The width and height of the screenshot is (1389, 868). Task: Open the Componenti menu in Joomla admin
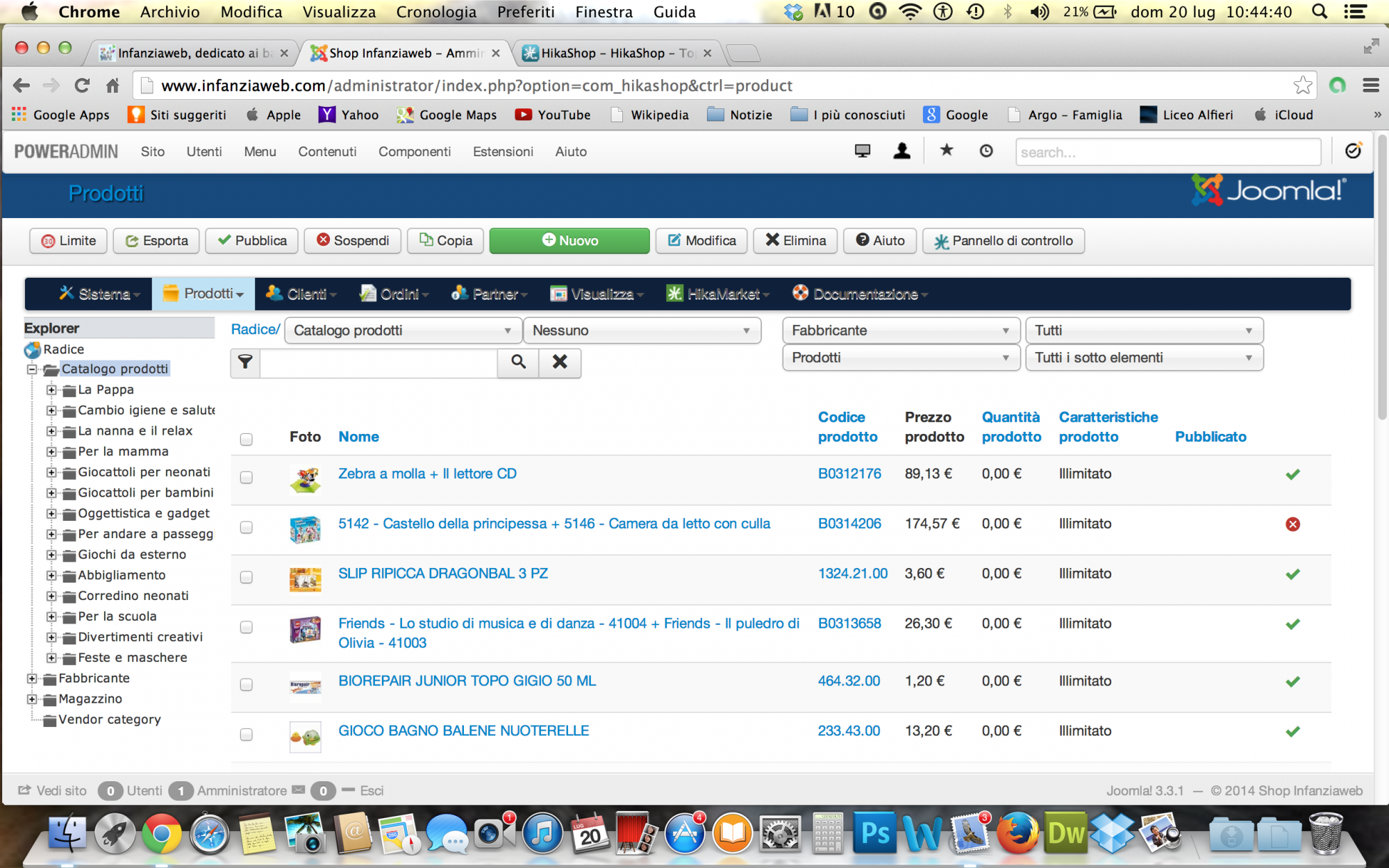[x=414, y=151]
